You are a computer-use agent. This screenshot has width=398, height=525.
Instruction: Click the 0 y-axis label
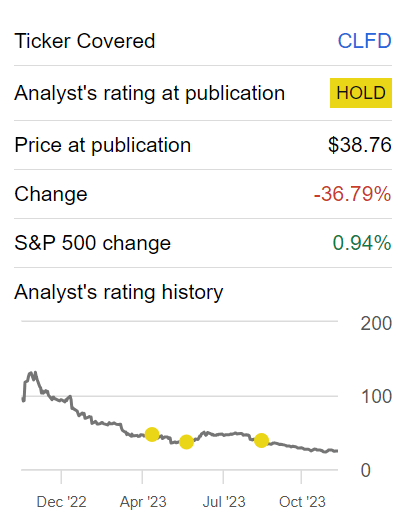[366, 470]
